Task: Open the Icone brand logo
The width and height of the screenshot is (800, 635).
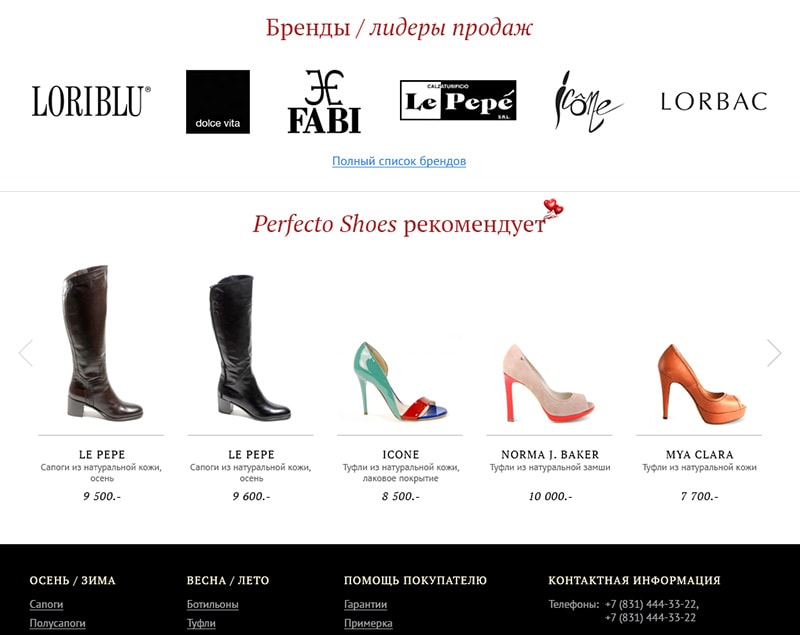Action: 587,102
